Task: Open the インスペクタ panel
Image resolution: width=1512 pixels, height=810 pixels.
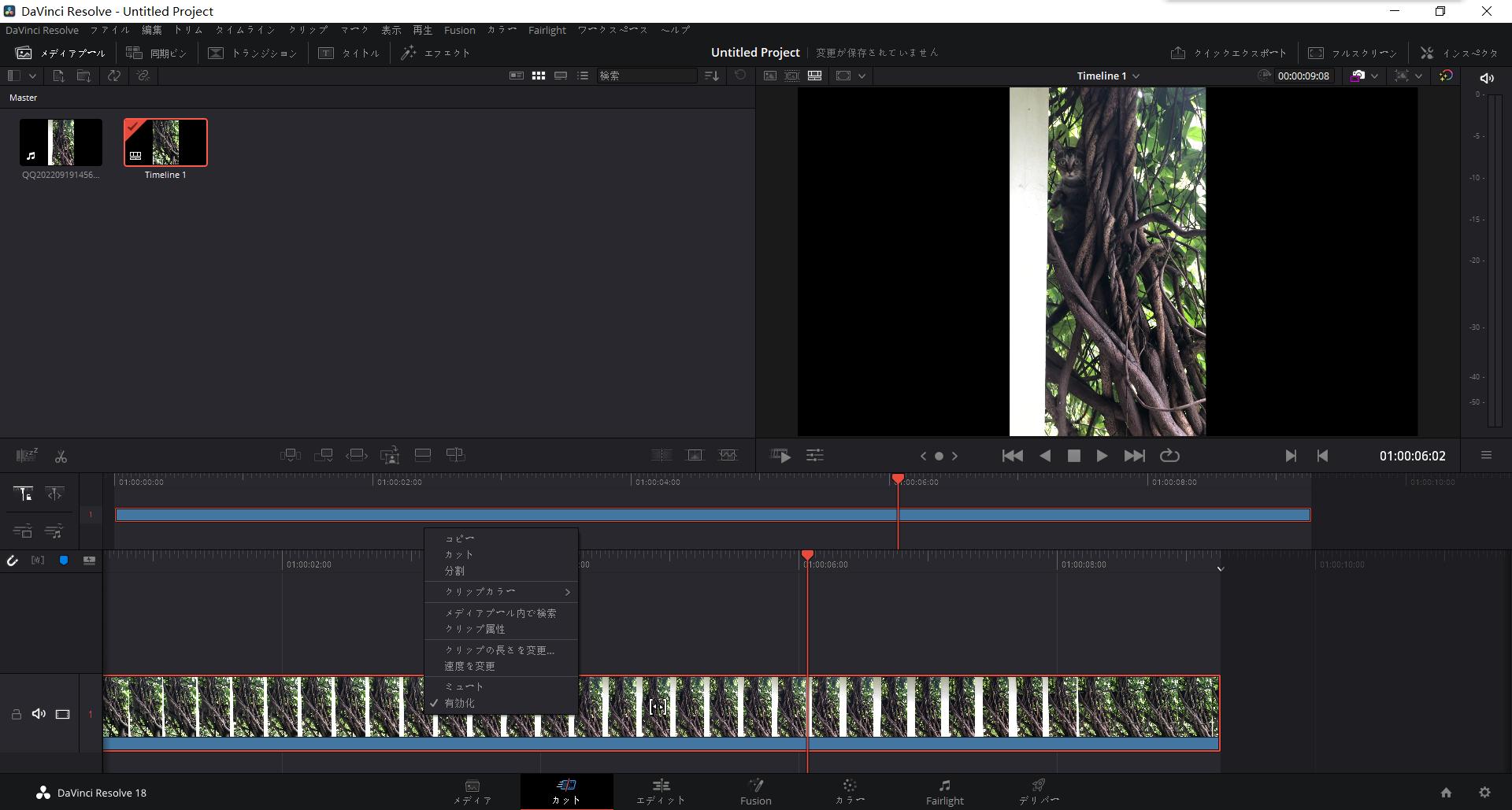Action: pos(1458,53)
